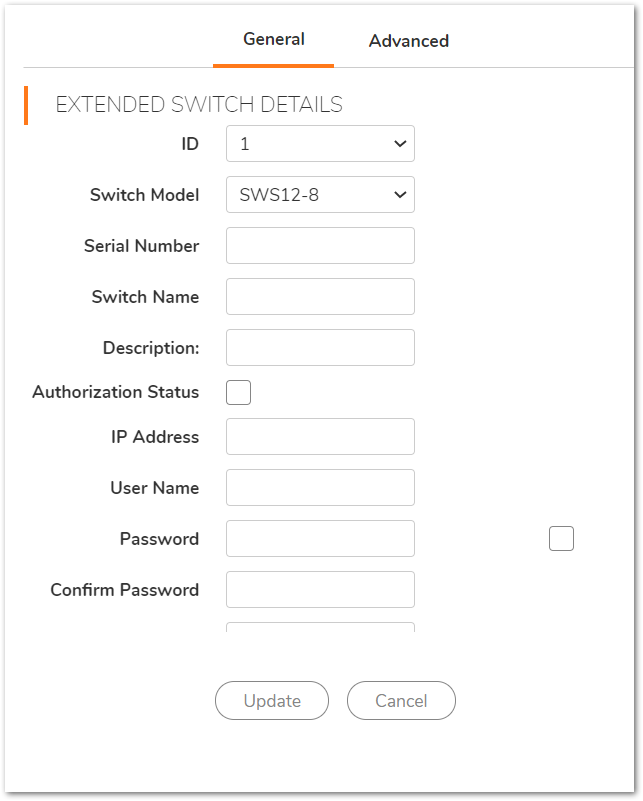This screenshot has width=643, height=801.
Task: Select the Description input field
Action: [x=320, y=347]
